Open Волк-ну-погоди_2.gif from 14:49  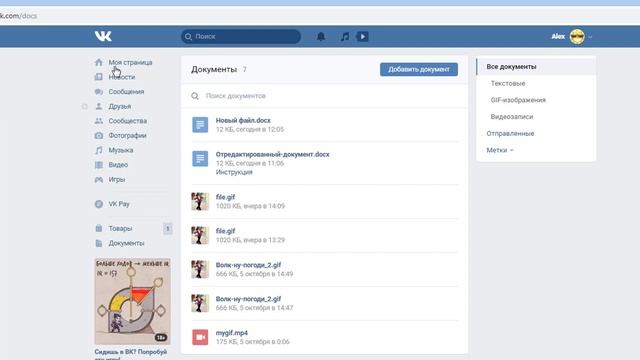click(x=248, y=265)
